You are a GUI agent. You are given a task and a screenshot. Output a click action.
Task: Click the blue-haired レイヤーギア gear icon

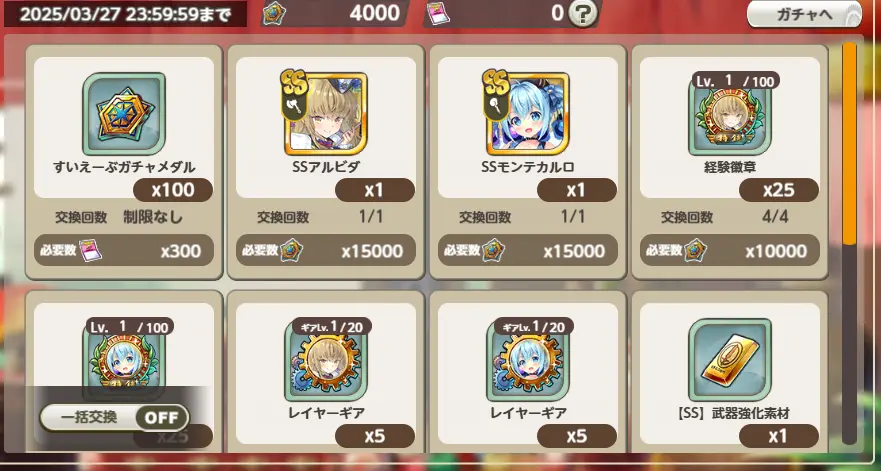pos(528,360)
